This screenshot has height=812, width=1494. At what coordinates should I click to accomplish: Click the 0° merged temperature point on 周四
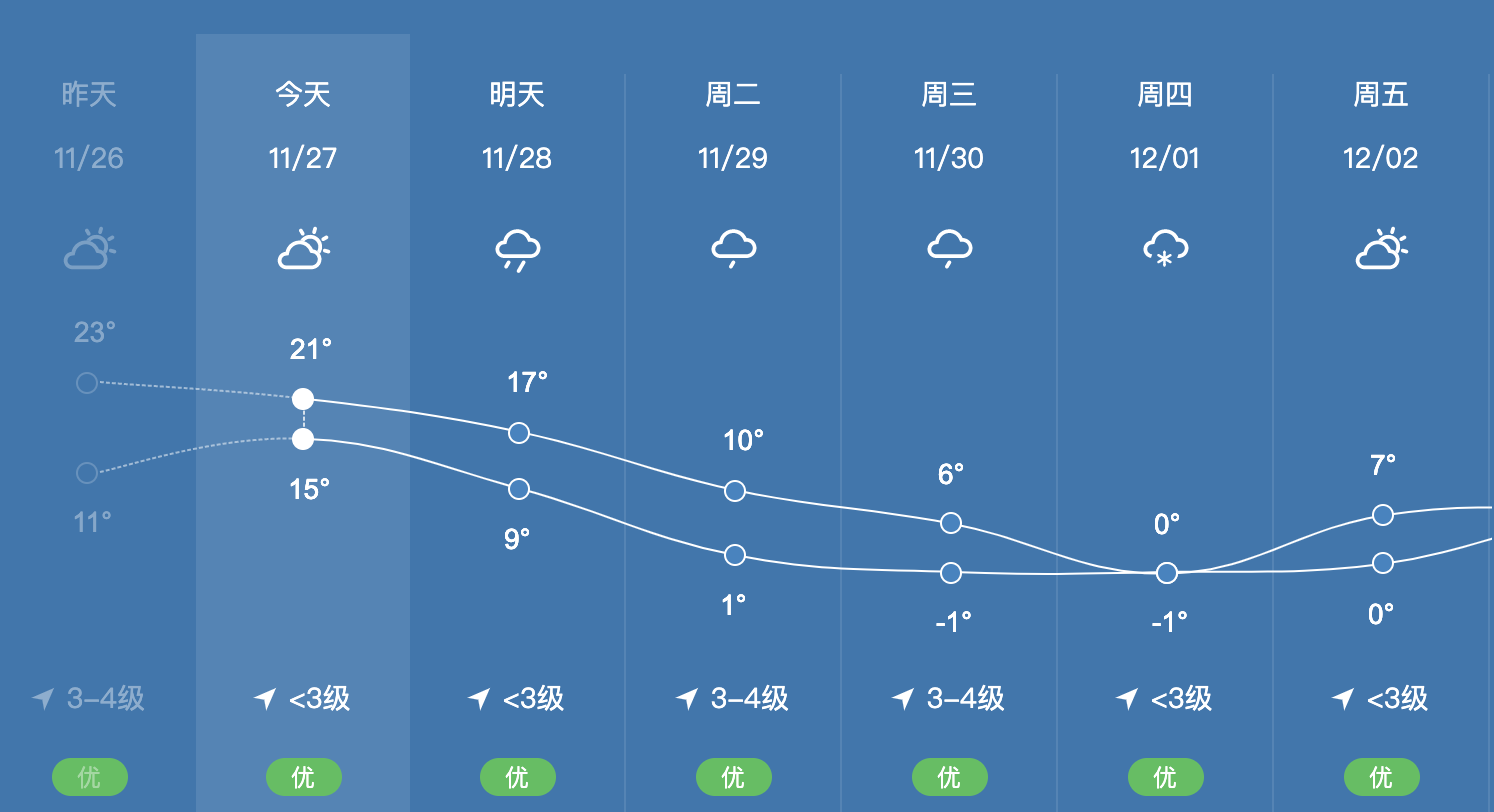pyautogui.click(x=1167, y=573)
